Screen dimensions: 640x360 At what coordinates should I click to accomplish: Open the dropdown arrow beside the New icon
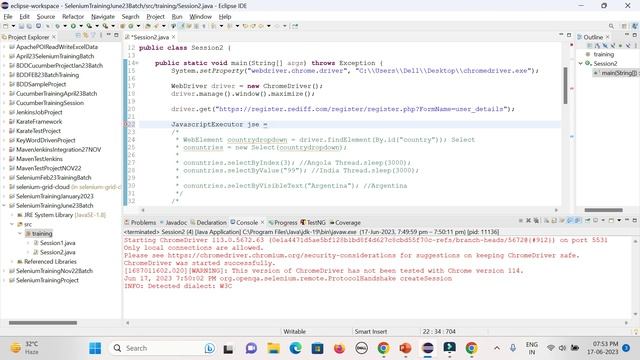point(13,26)
